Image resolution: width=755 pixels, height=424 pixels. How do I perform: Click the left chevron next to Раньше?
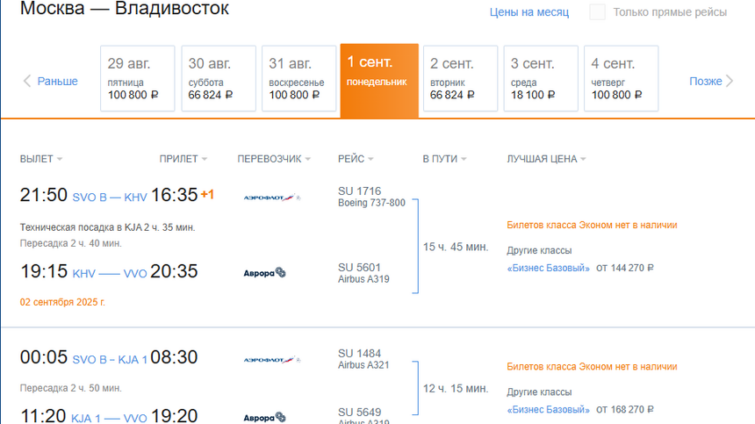click(27, 81)
